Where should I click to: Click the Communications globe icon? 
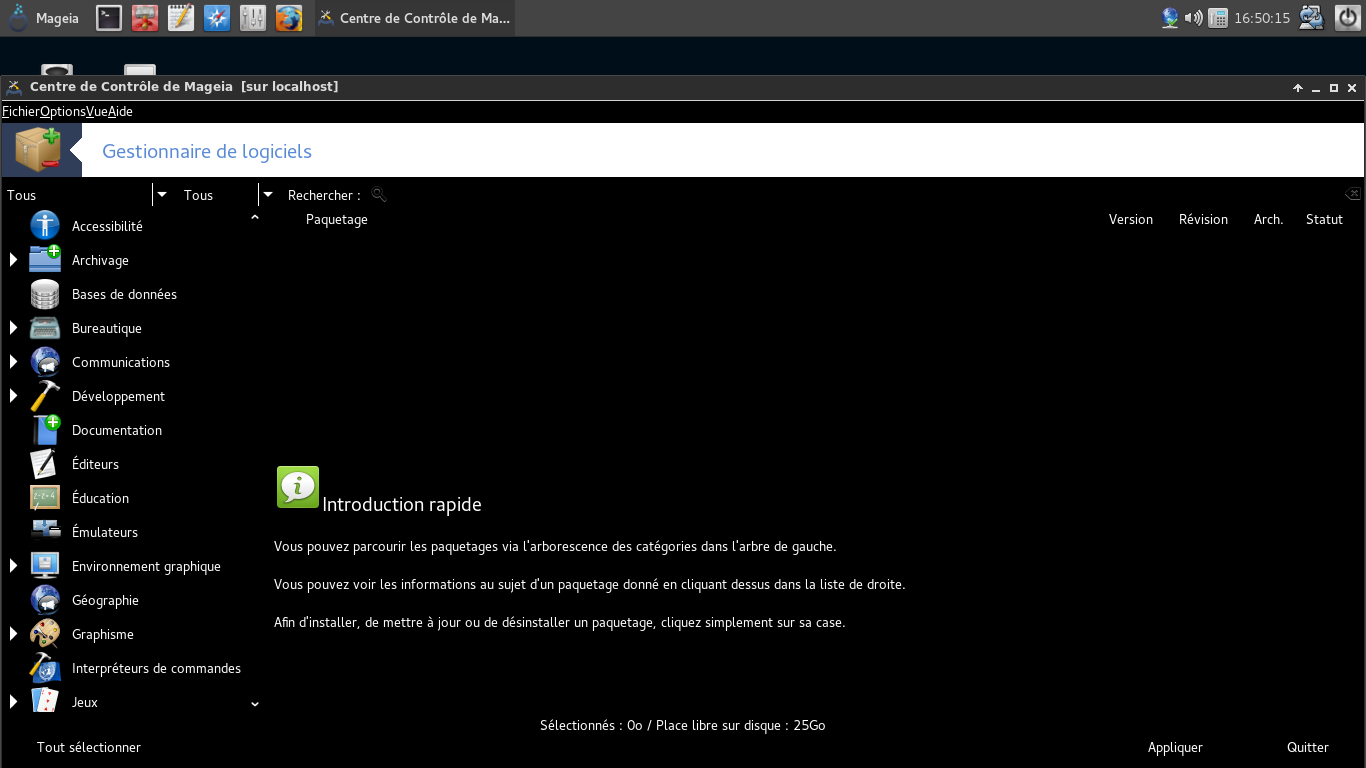tap(45, 362)
